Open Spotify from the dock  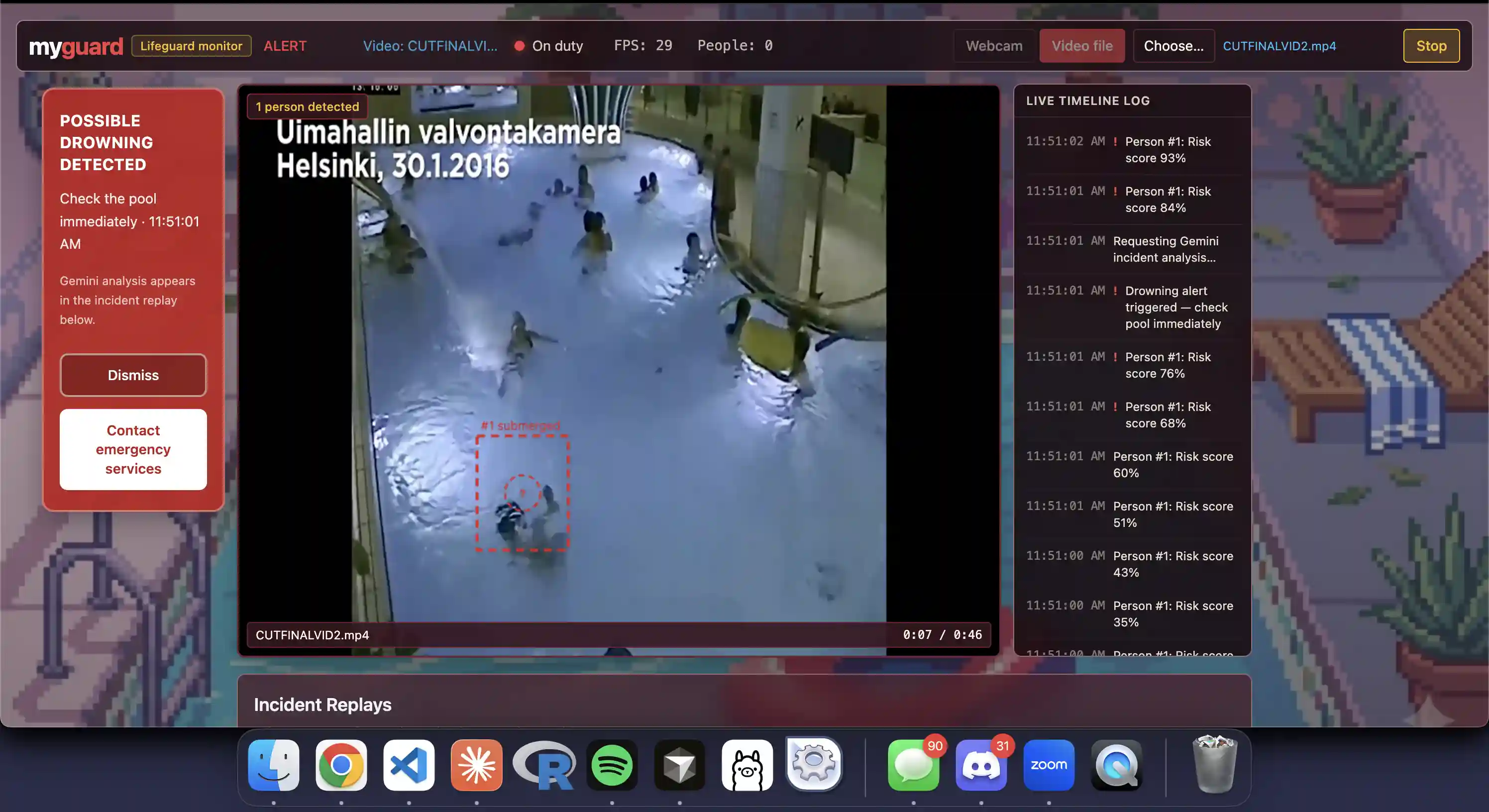tap(612, 765)
